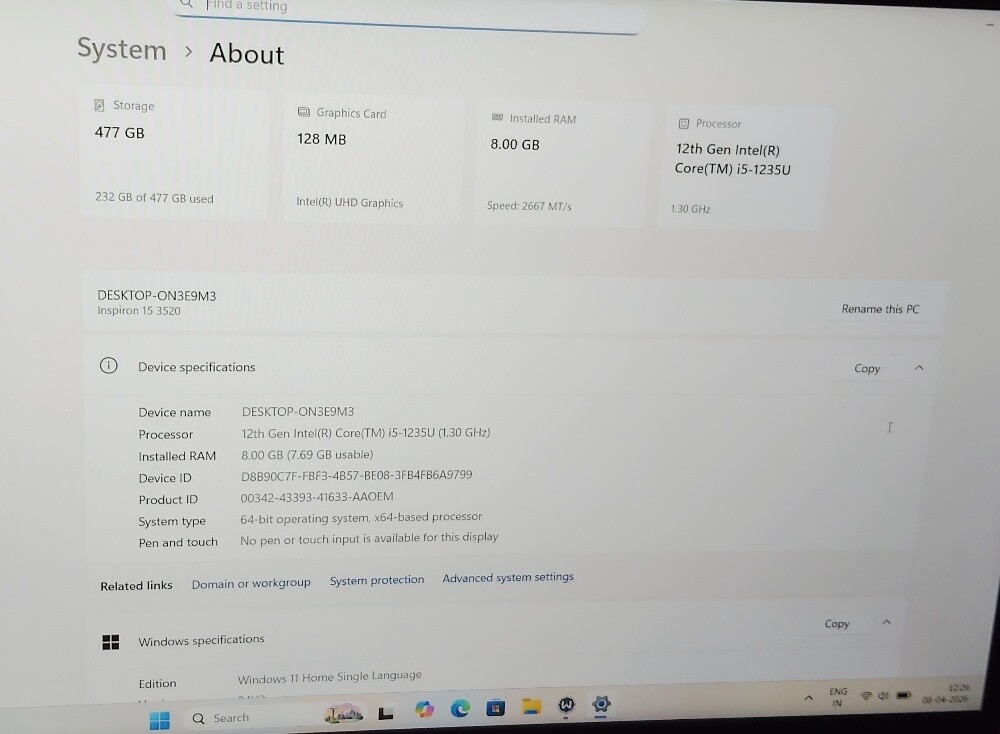Collapse the Device specifications section

(919, 368)
